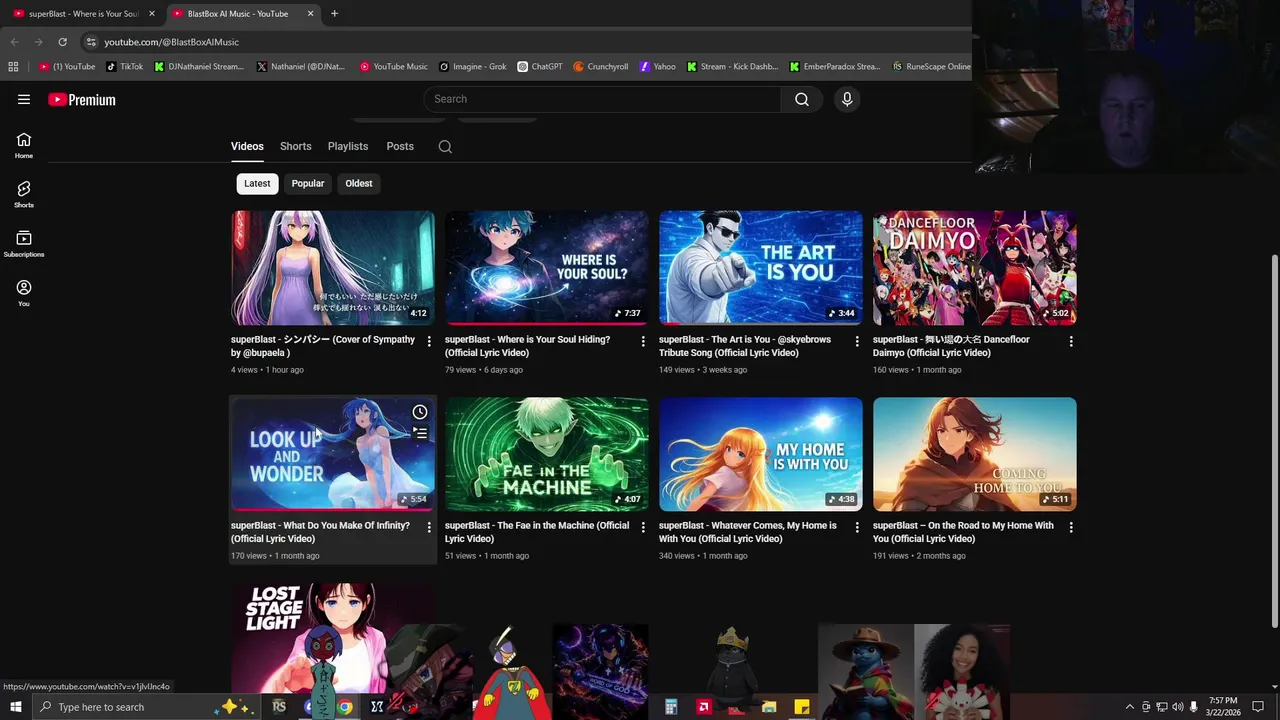This screenshot has height=720, width=1280.
Task: Open TikTok bookmark
Action: 125,67
